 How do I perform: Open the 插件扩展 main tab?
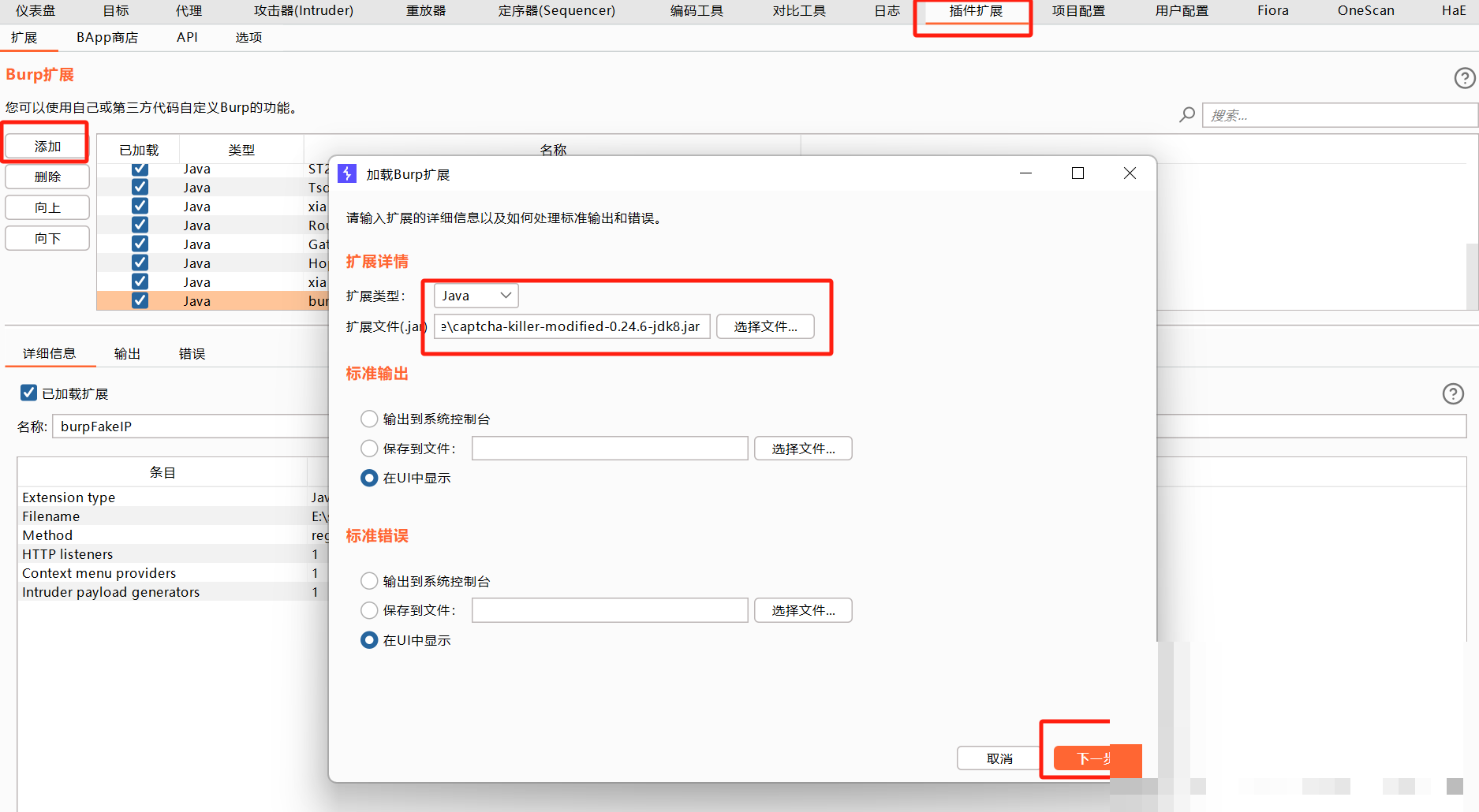pyautogui.click(x=976, y=11)
